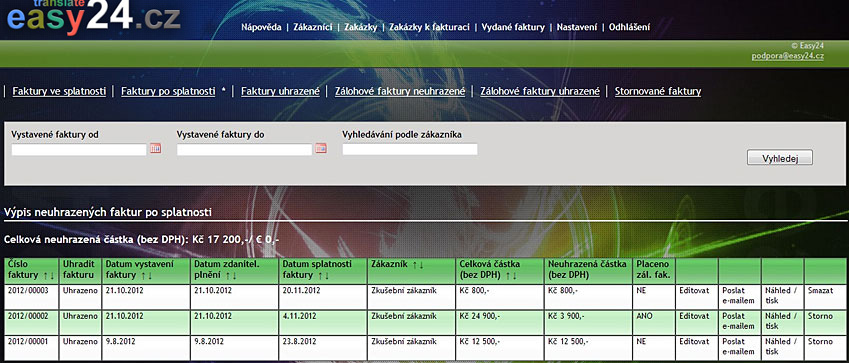The height and width of the screenshot is (363, 849).
Task: Open calendar picker for Vystavené faktury od
Action: pos(155,148)
